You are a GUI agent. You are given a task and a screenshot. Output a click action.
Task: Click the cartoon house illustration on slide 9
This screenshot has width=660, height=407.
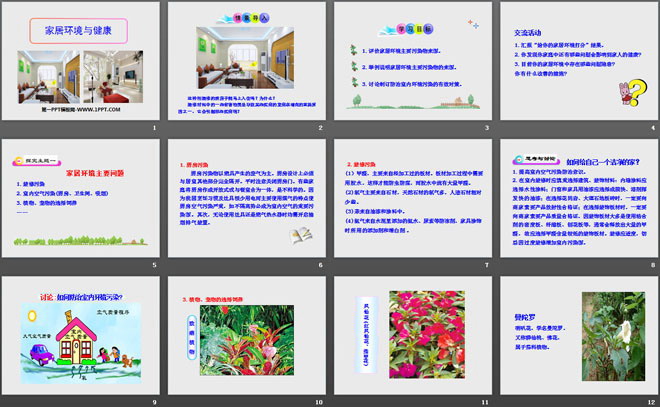tap(81, 343)
